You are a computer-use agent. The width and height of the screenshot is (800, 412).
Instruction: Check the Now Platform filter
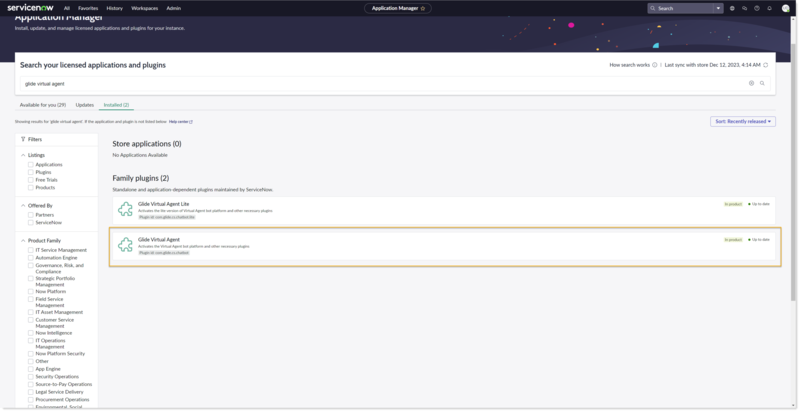(31, 291)
